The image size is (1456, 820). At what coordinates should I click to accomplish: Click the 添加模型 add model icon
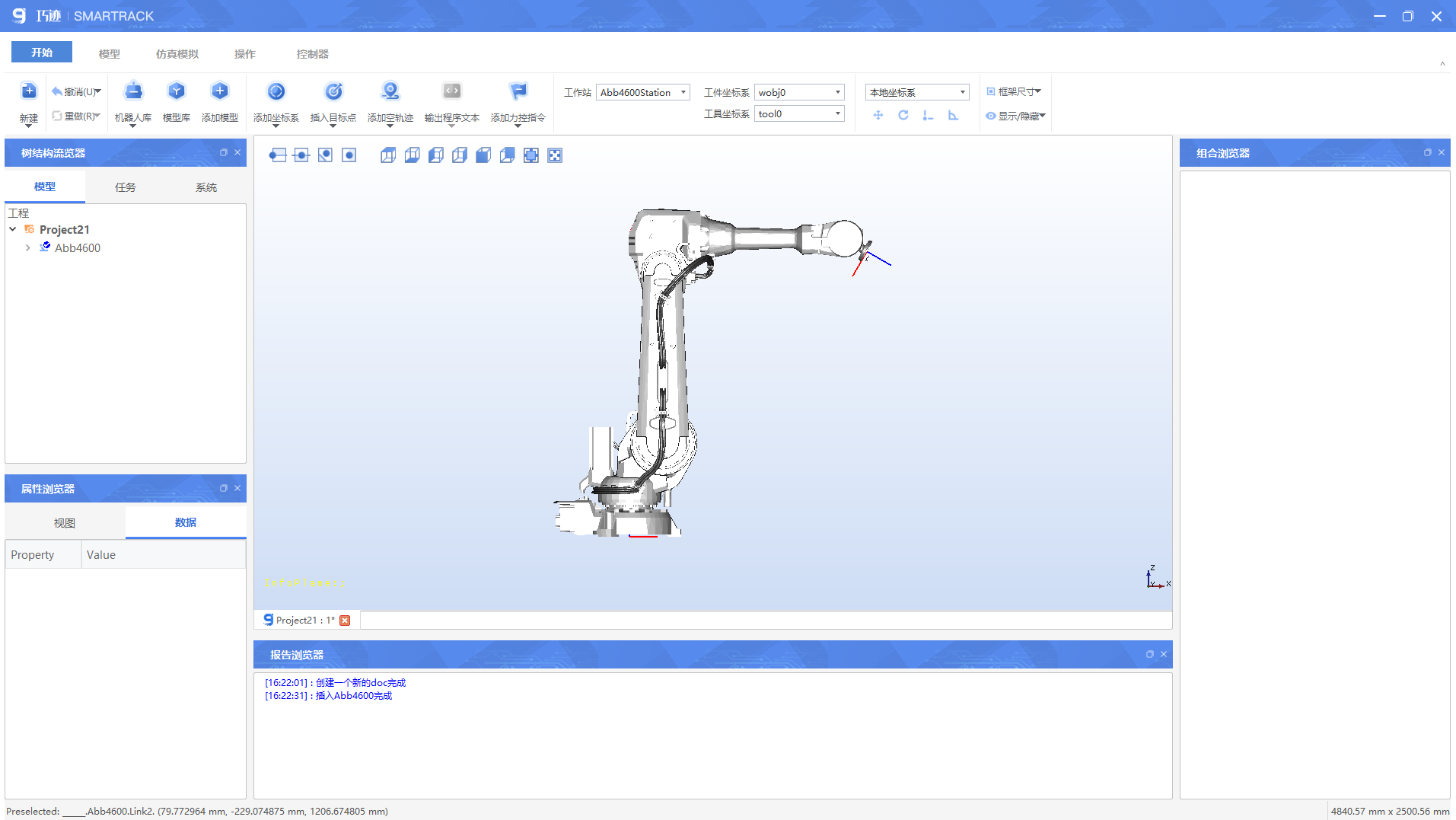click(220, 91)
